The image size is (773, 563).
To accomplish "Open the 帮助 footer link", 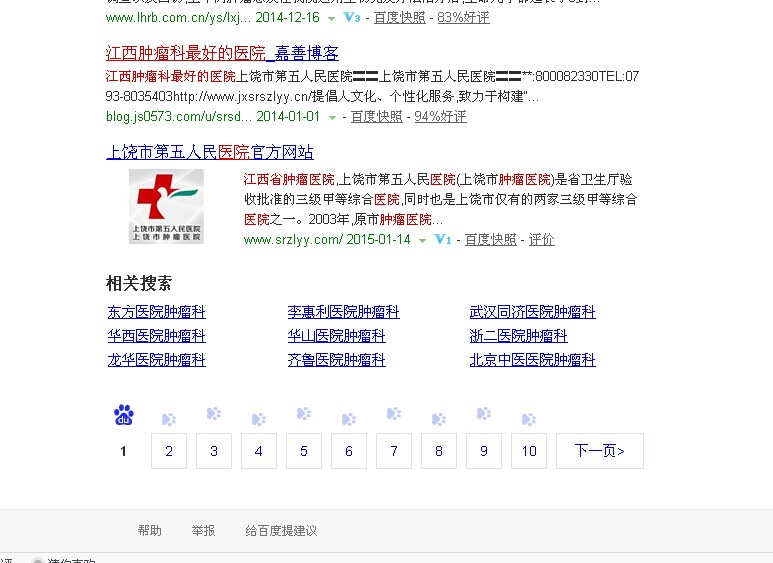I will 149,530.
